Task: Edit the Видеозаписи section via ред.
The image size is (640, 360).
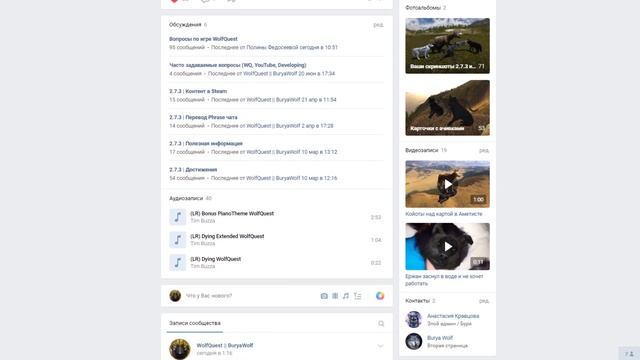Action: (484, 151)
